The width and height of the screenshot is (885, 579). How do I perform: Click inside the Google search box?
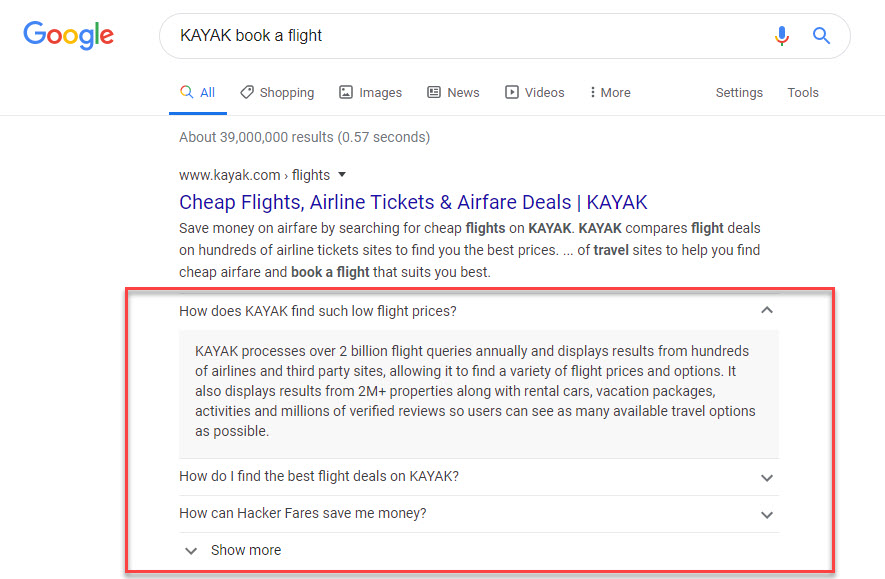[460, 36]
